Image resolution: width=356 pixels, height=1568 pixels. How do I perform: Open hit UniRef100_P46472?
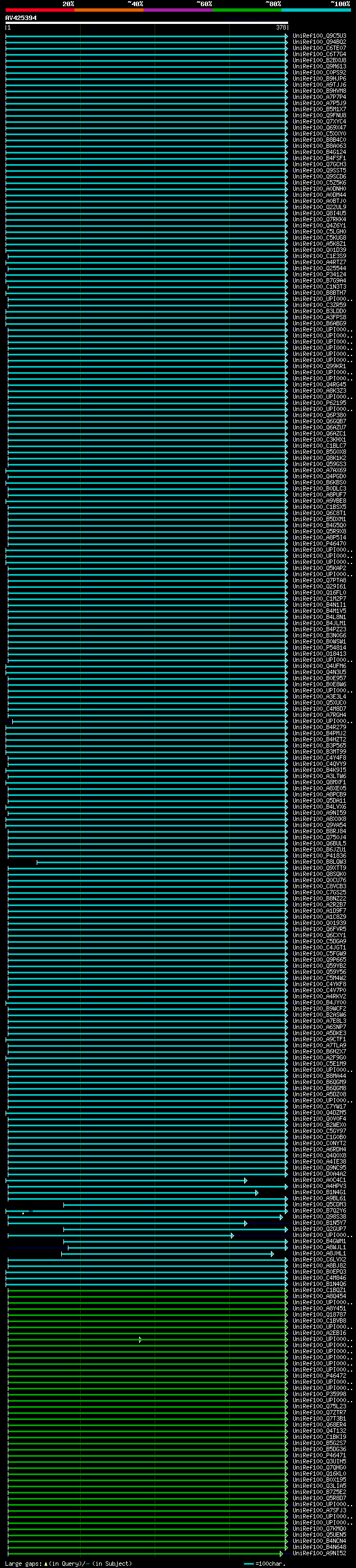[x=319, y=1376]
